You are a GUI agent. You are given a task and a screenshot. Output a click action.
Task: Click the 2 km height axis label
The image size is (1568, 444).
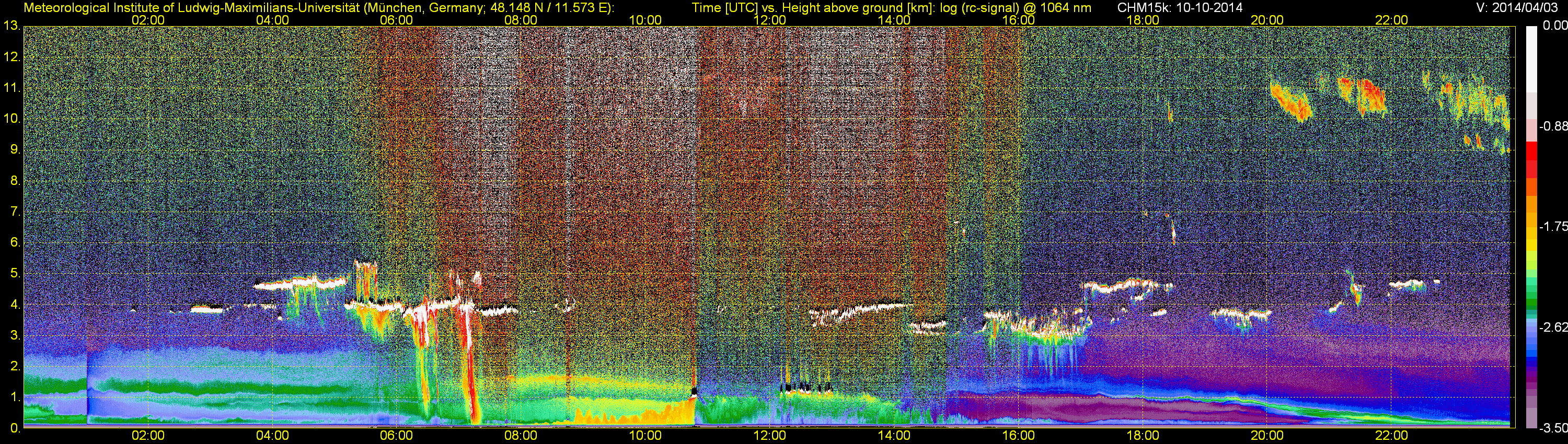click(x=15, y=366)
